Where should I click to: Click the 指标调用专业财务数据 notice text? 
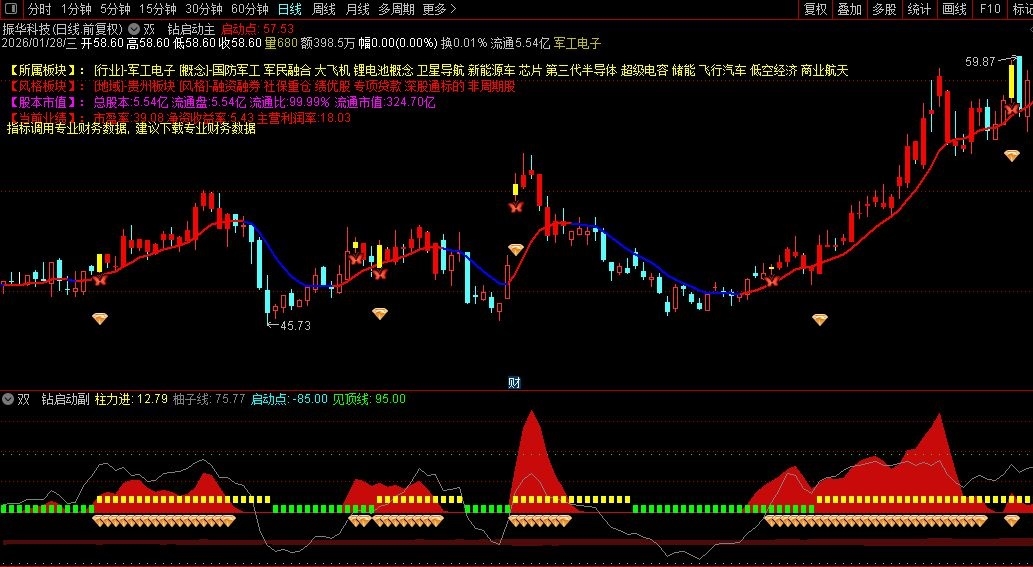(x=69, y=129)
